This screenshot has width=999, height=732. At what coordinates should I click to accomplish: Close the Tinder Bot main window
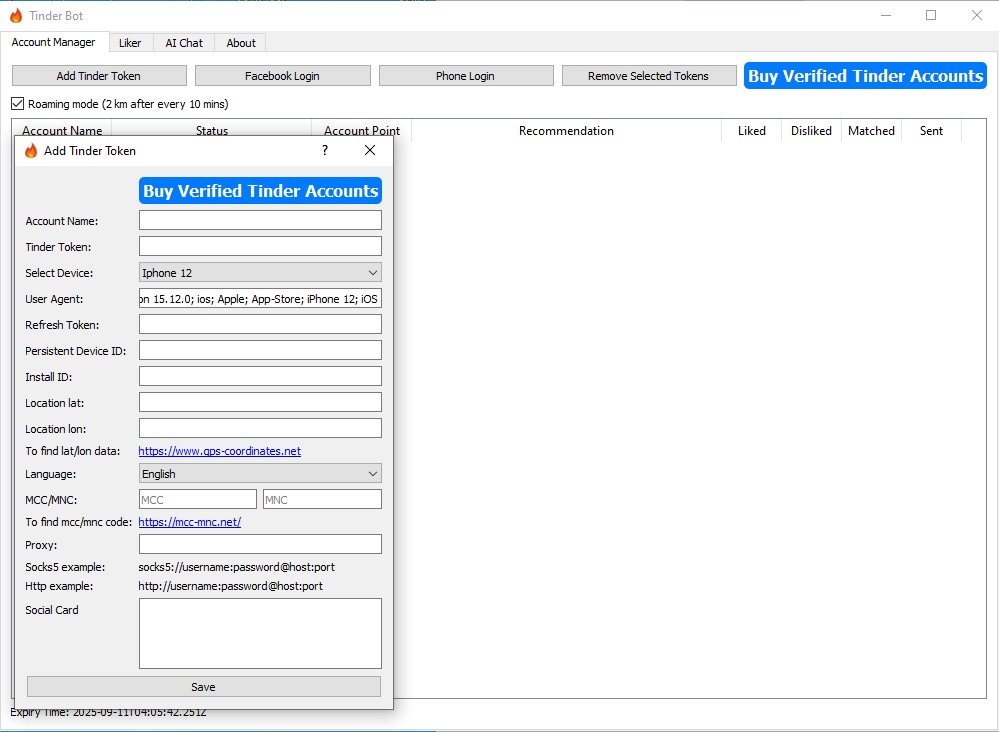pyautogui.click(x=976, y=15)
